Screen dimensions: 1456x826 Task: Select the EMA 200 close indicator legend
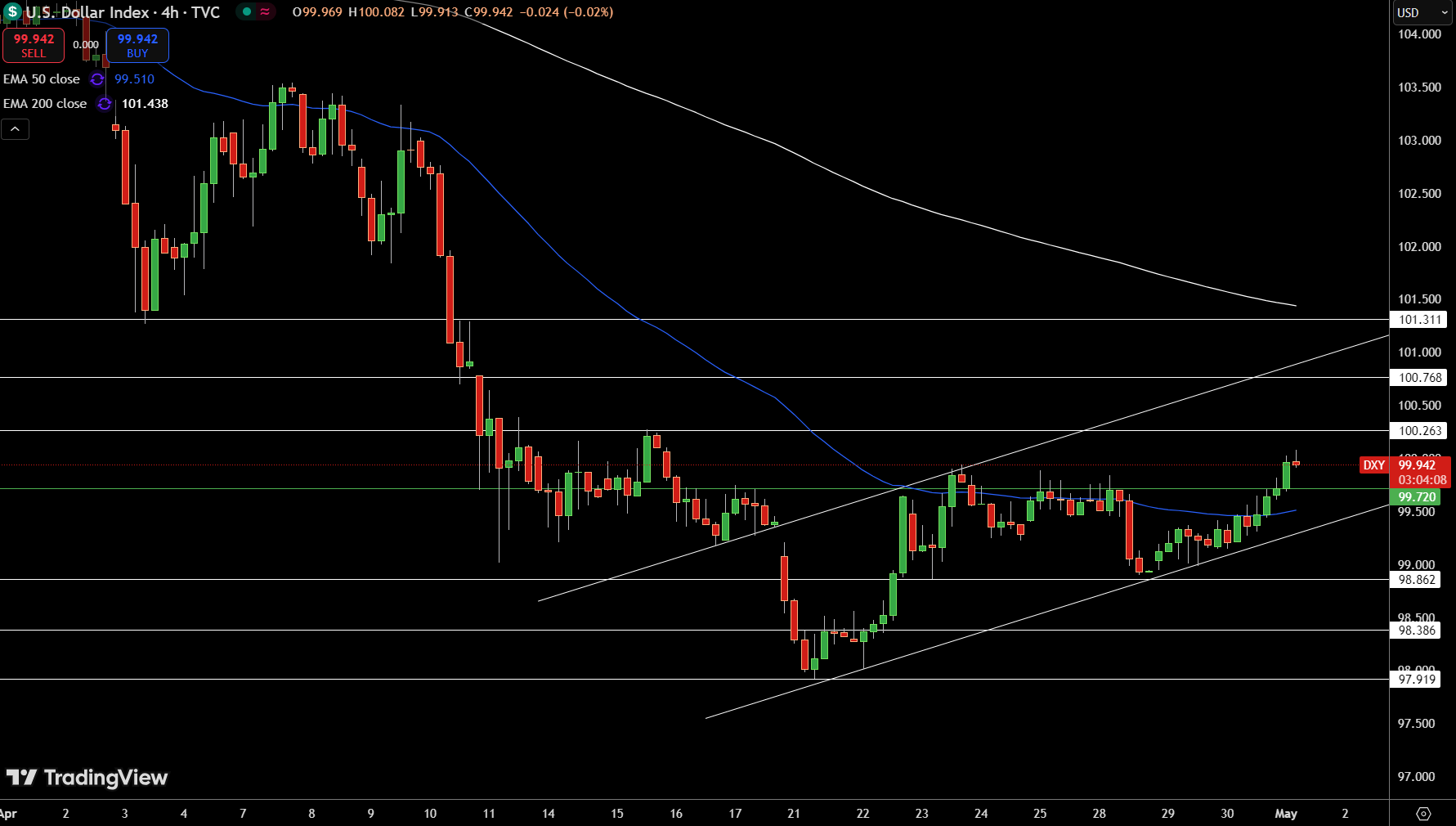pyautogui.click(x=45, y=104)
